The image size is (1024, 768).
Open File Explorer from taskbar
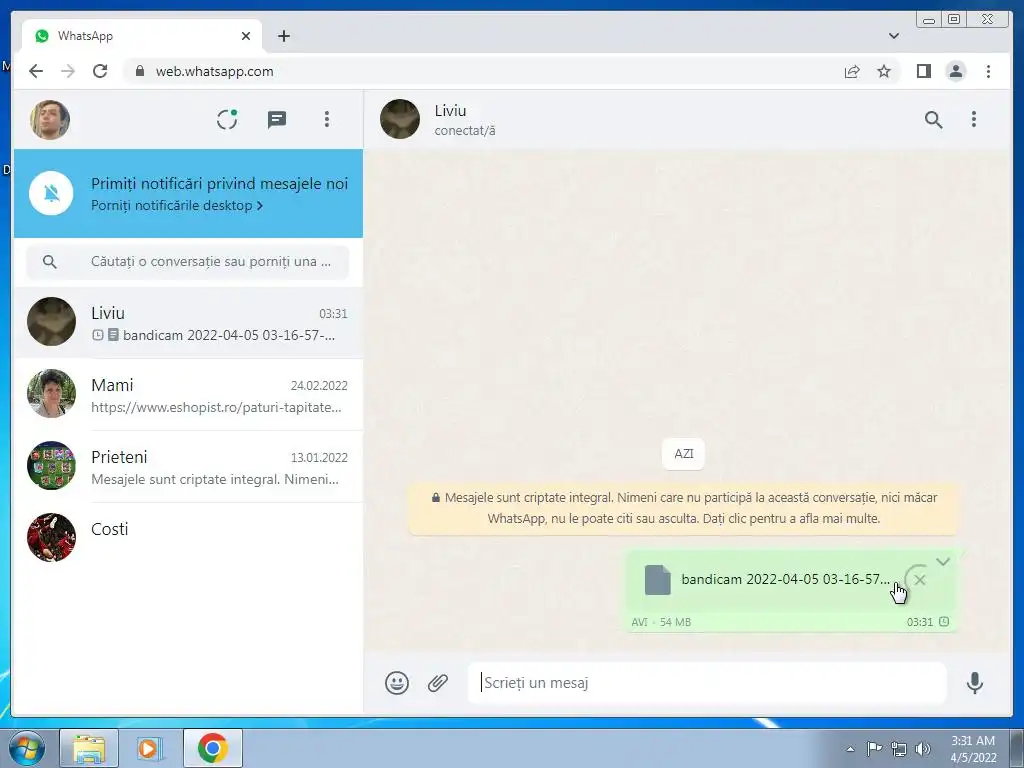tap(89, 748)
